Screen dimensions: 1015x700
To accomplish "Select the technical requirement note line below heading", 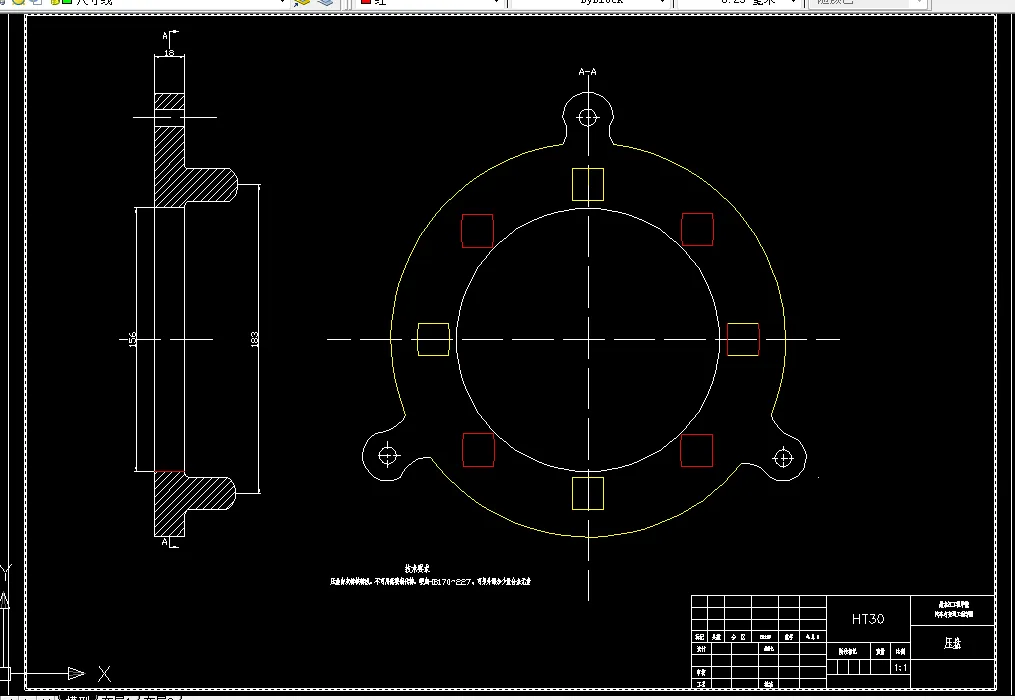I will coord(430,581).
